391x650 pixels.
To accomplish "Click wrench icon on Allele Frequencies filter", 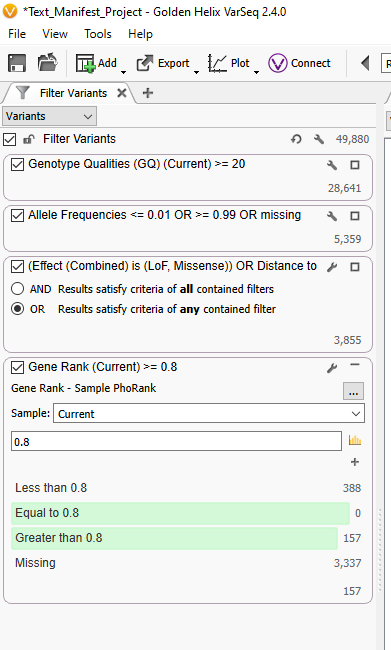I will pyautogui.click(x=332, y=216).
